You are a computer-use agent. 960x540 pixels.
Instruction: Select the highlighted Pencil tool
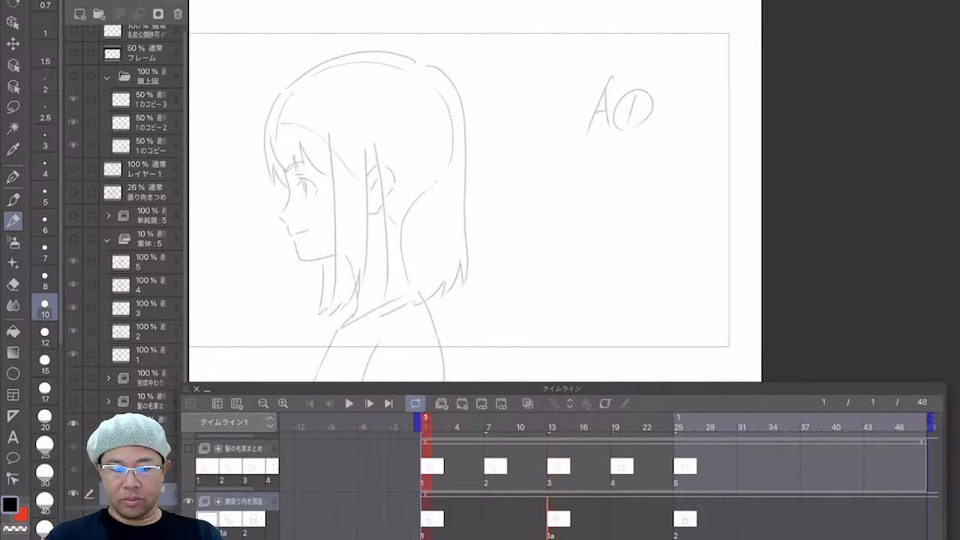click(x=13, y=220)
